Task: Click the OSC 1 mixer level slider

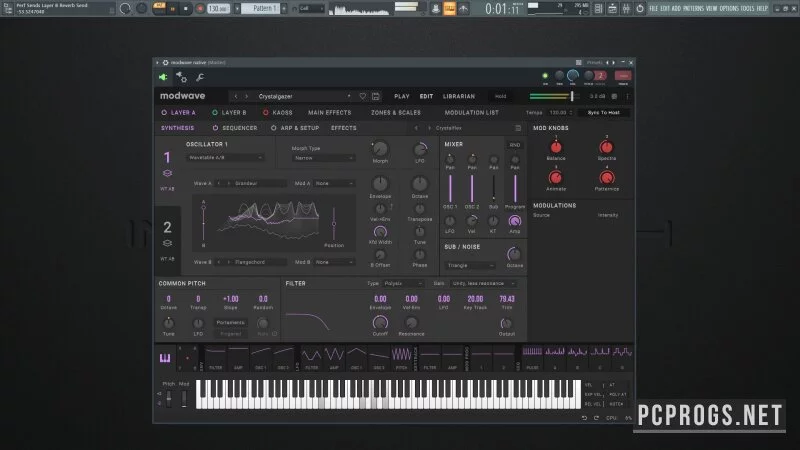Action: coord(450,189)
